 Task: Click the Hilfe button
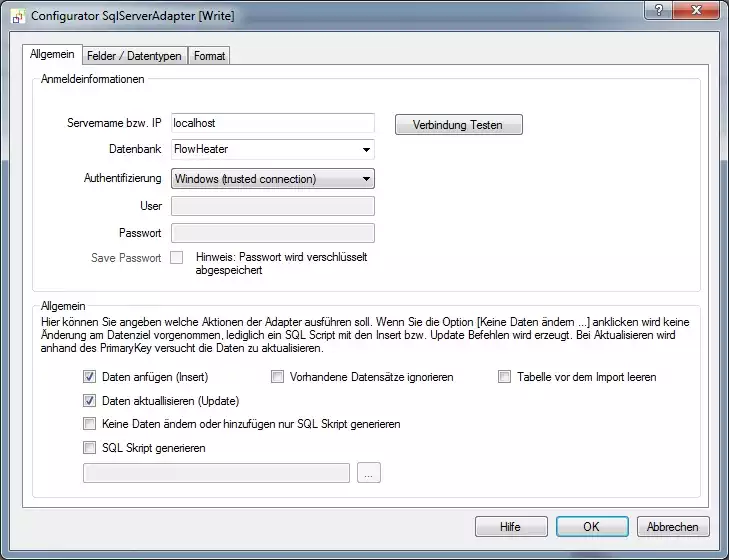511,527
